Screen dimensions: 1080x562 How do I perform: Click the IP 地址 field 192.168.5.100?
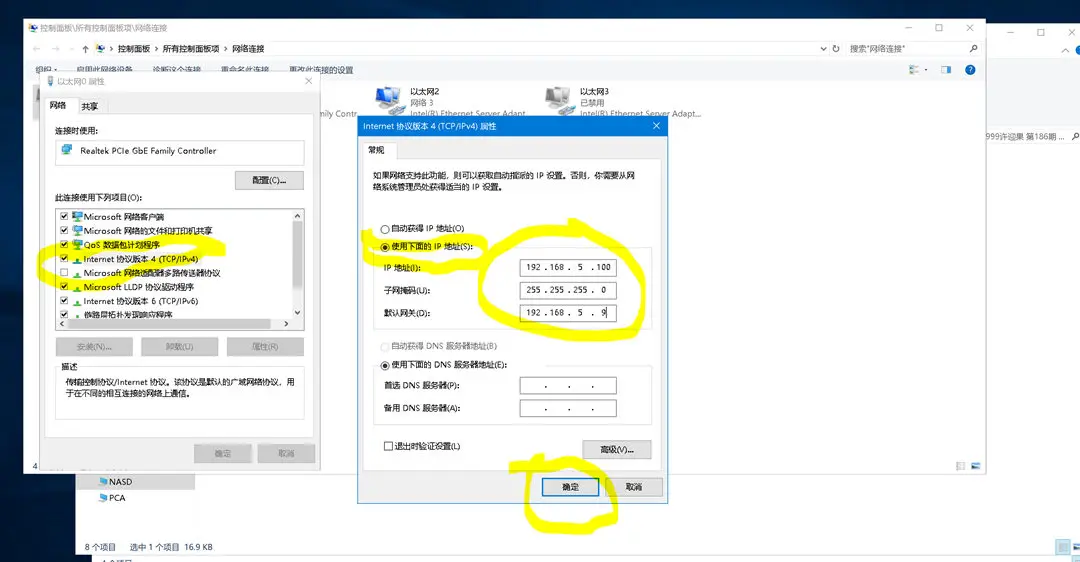pos(568,267)
